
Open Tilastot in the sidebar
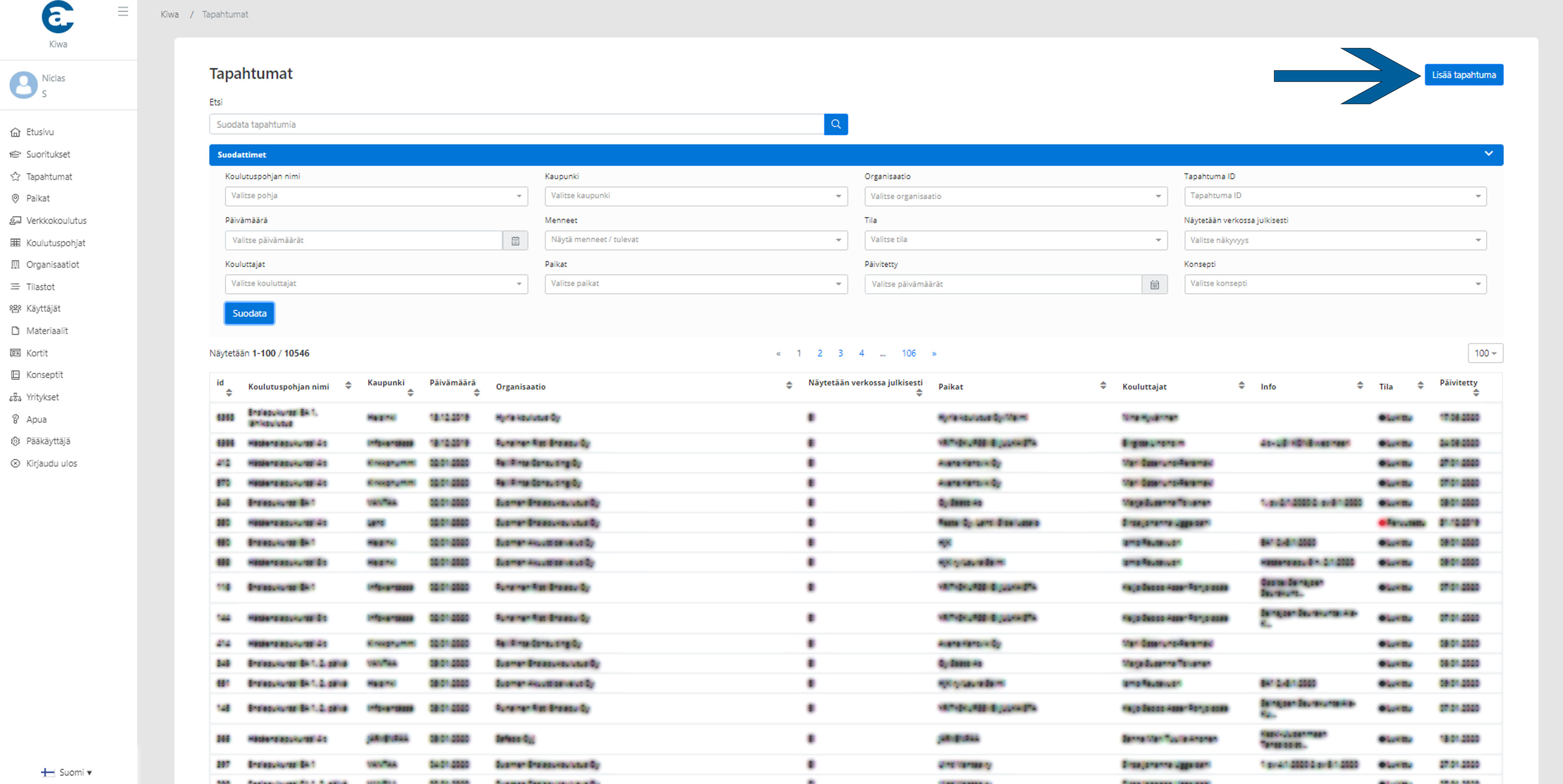(x=40, y=287)
